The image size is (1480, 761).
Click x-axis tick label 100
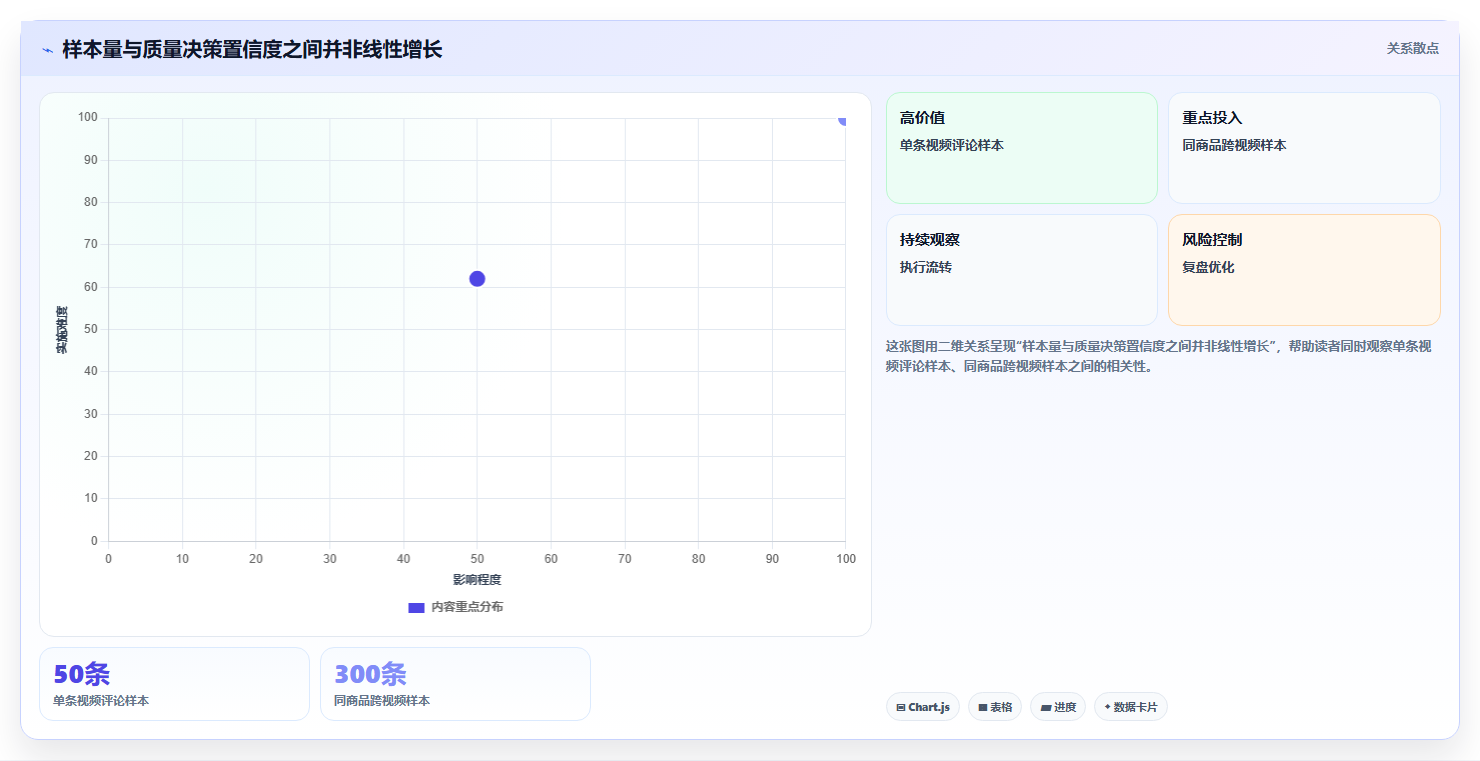pos(846,559)
